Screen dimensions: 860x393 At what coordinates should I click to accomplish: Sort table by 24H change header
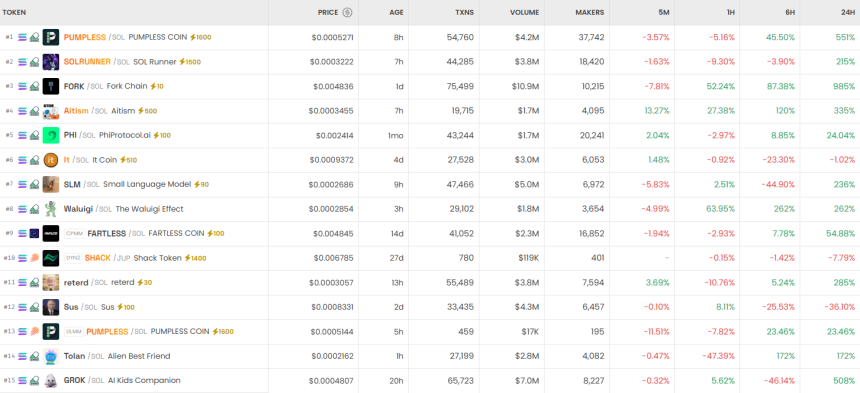[x=848, y=13]
